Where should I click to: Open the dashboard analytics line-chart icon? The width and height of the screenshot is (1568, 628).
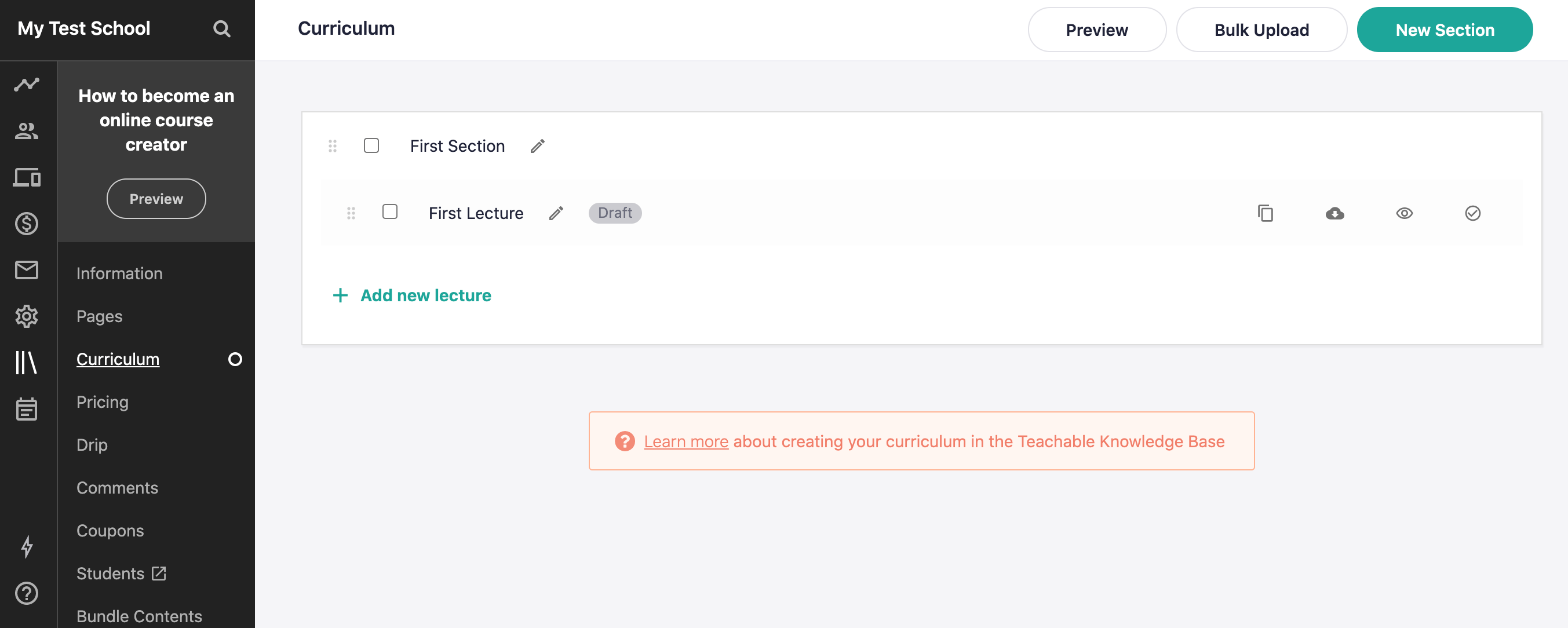[27, 85]
